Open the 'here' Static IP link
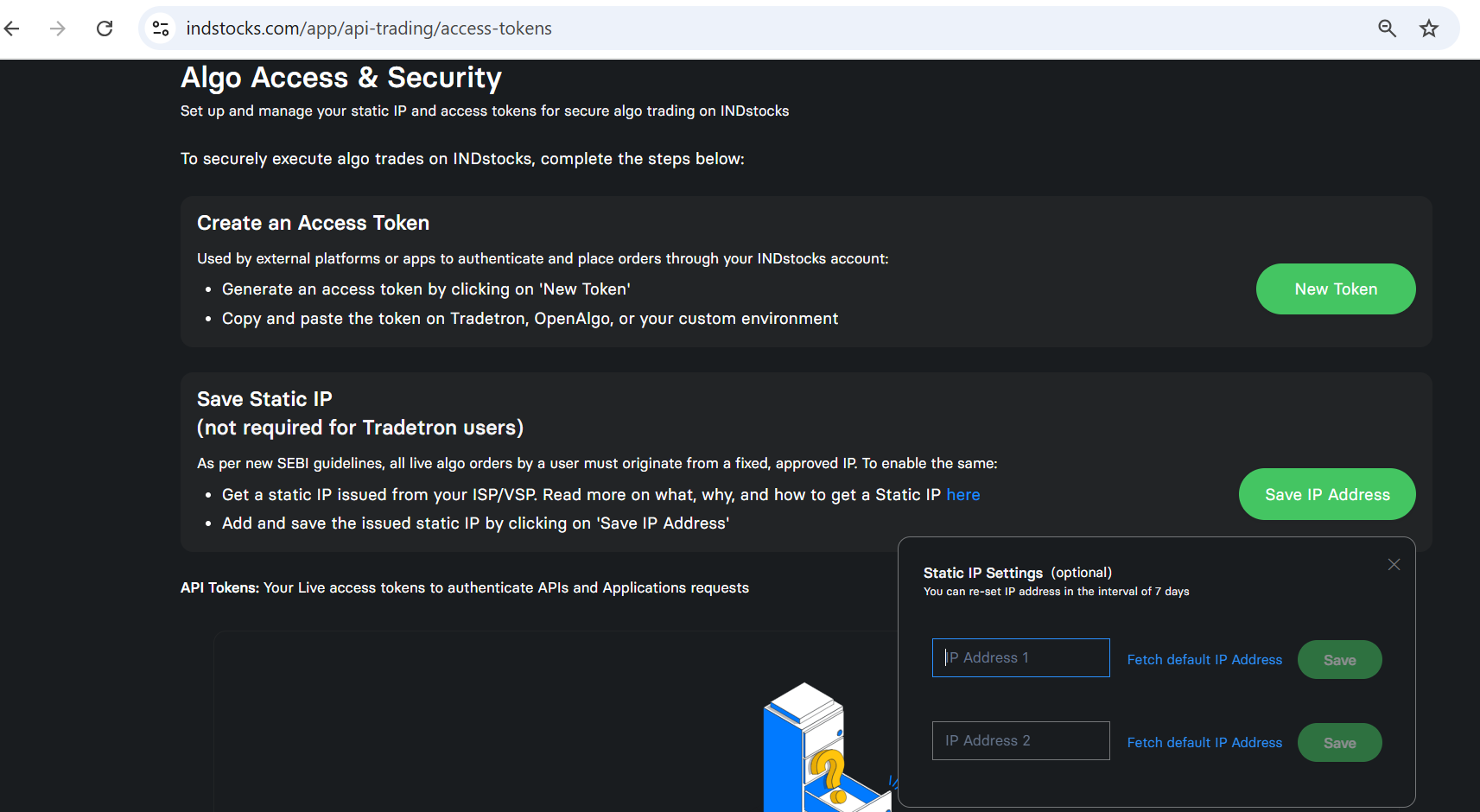The height and width of the screenshot is (812, 1480). pyautogui.click(x=963, y=495)
